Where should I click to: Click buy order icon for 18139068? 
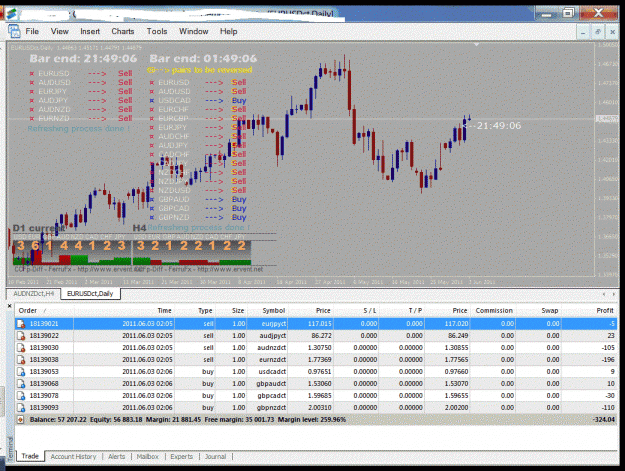21,384
